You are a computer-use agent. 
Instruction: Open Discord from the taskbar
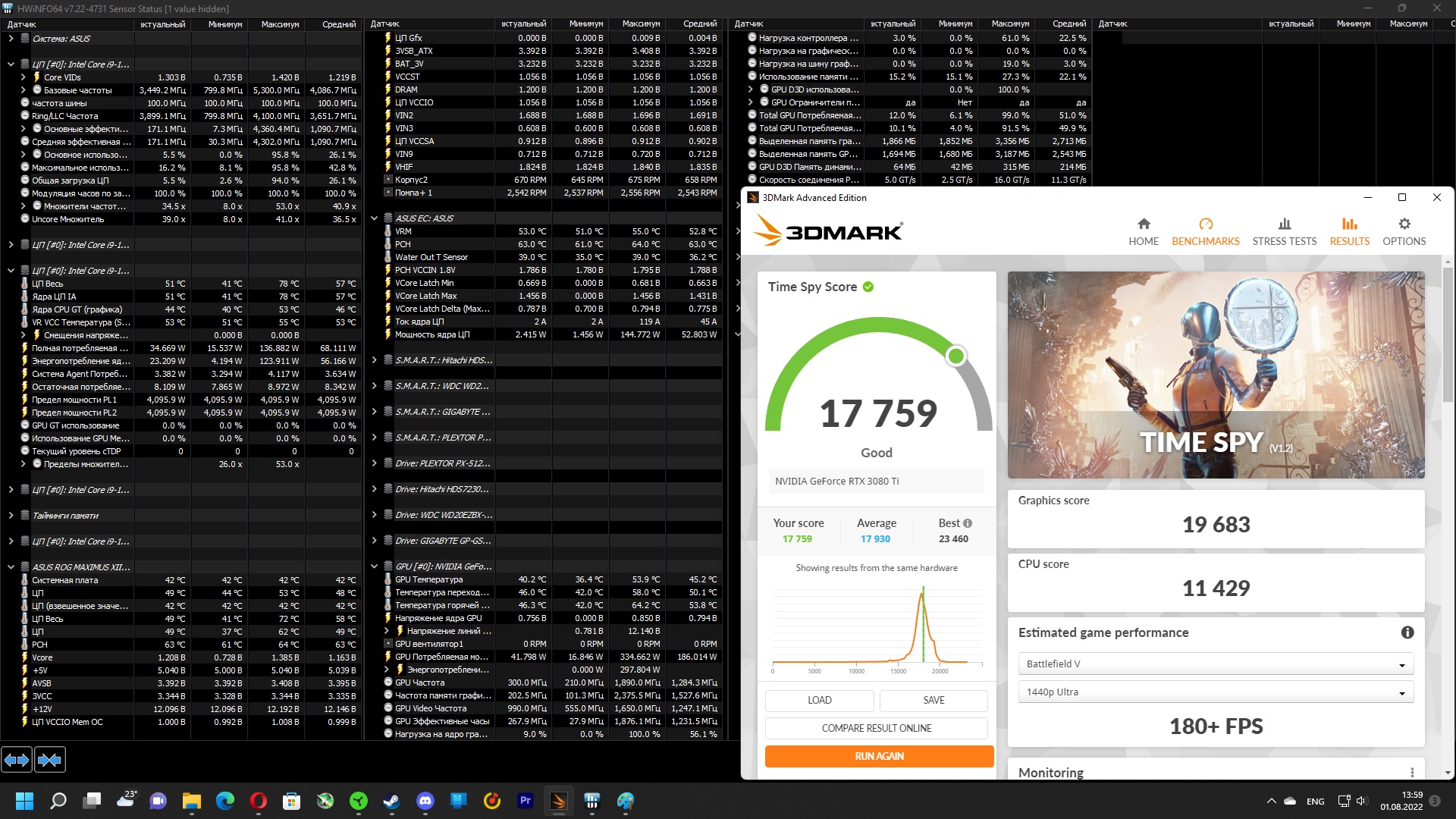tap(425, 801)
